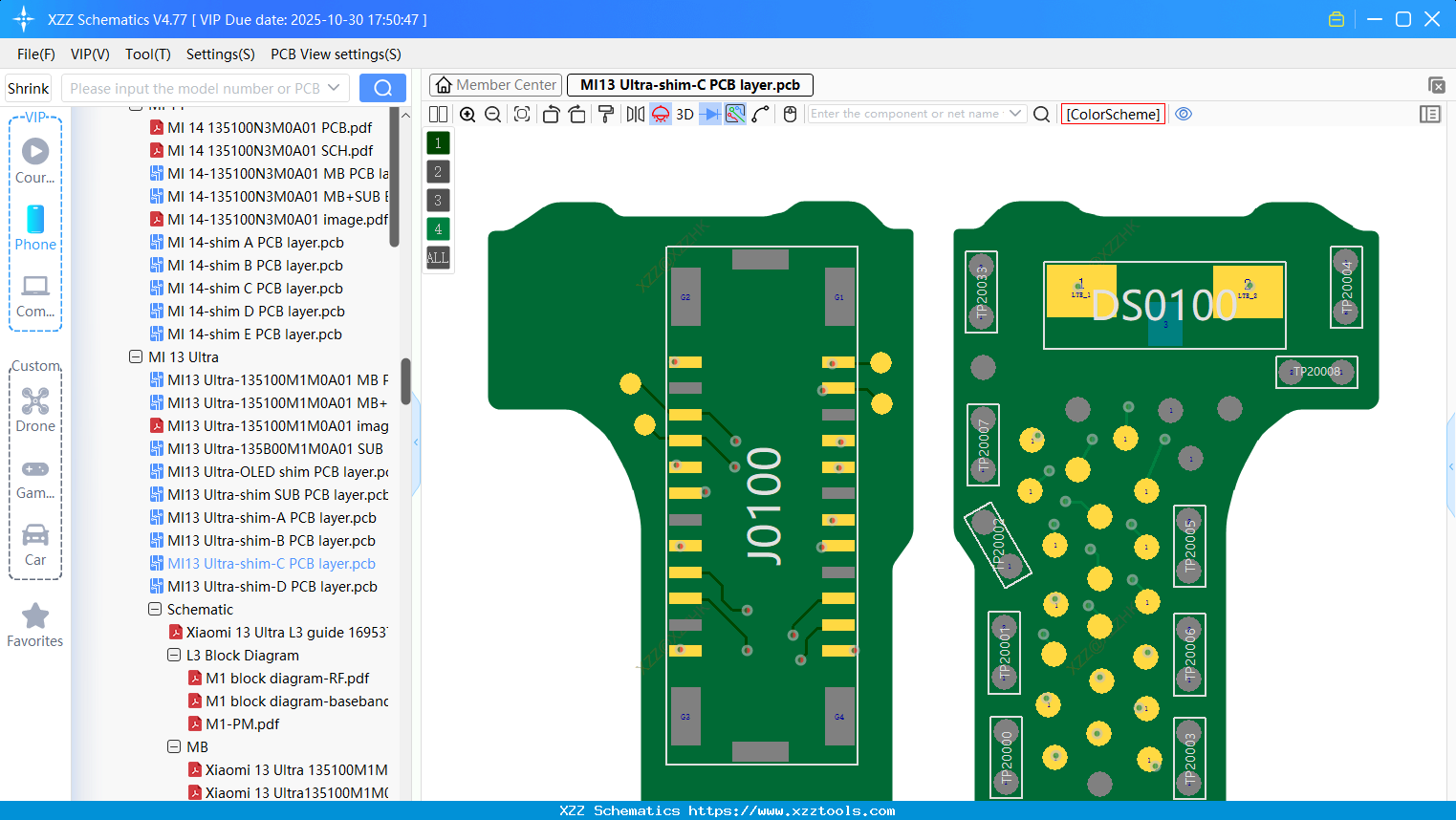Screen dimensions: 1456x820
Task: Open the Drone category in the sidebar
Action: 35,410
